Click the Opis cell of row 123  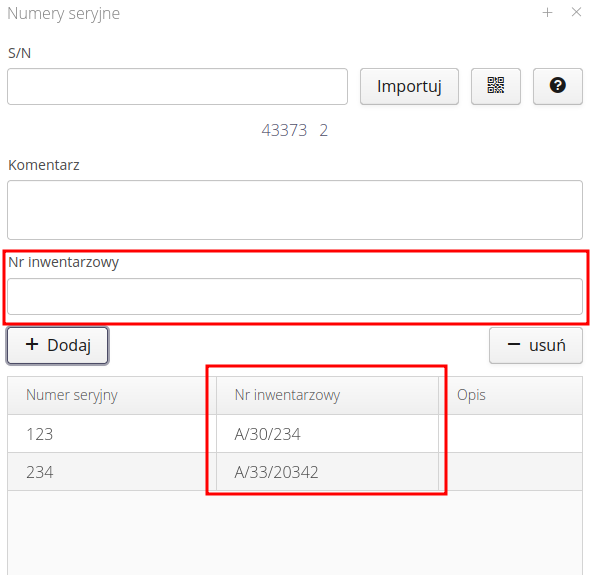(510, 434)
